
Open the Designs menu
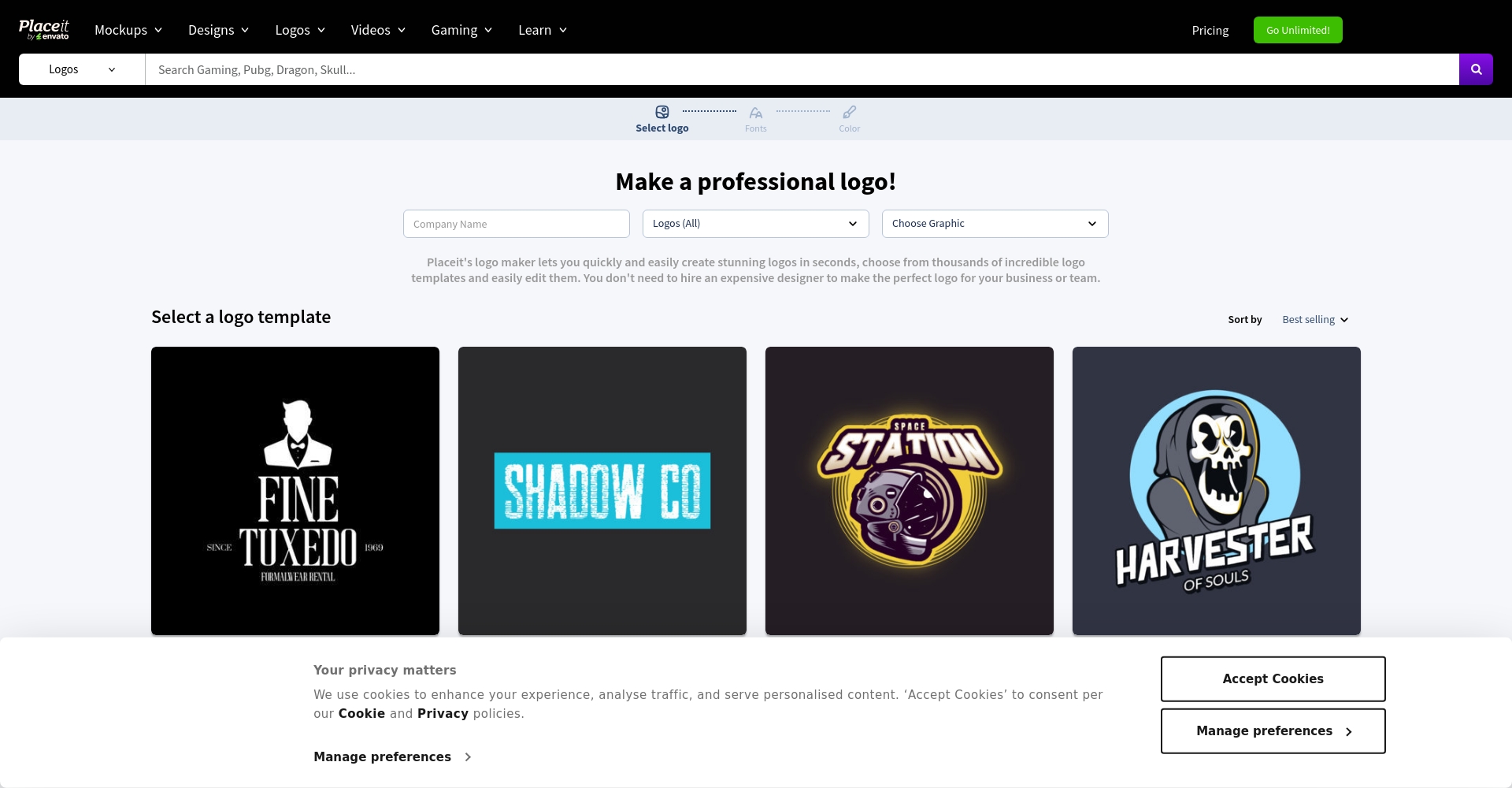(x=218, y=30)
